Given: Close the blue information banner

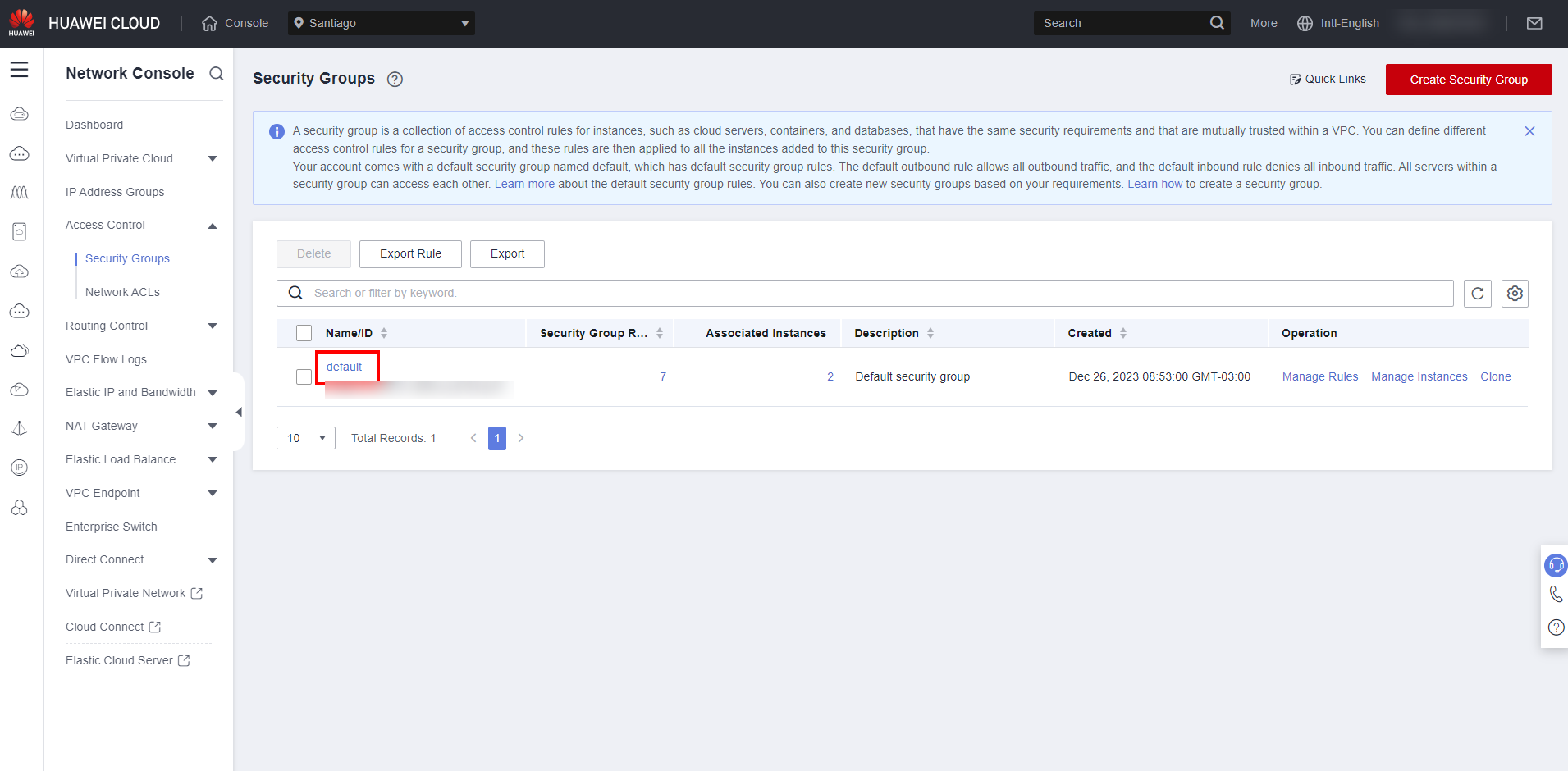Looking at the screenshot, I should coord(1529,131).
